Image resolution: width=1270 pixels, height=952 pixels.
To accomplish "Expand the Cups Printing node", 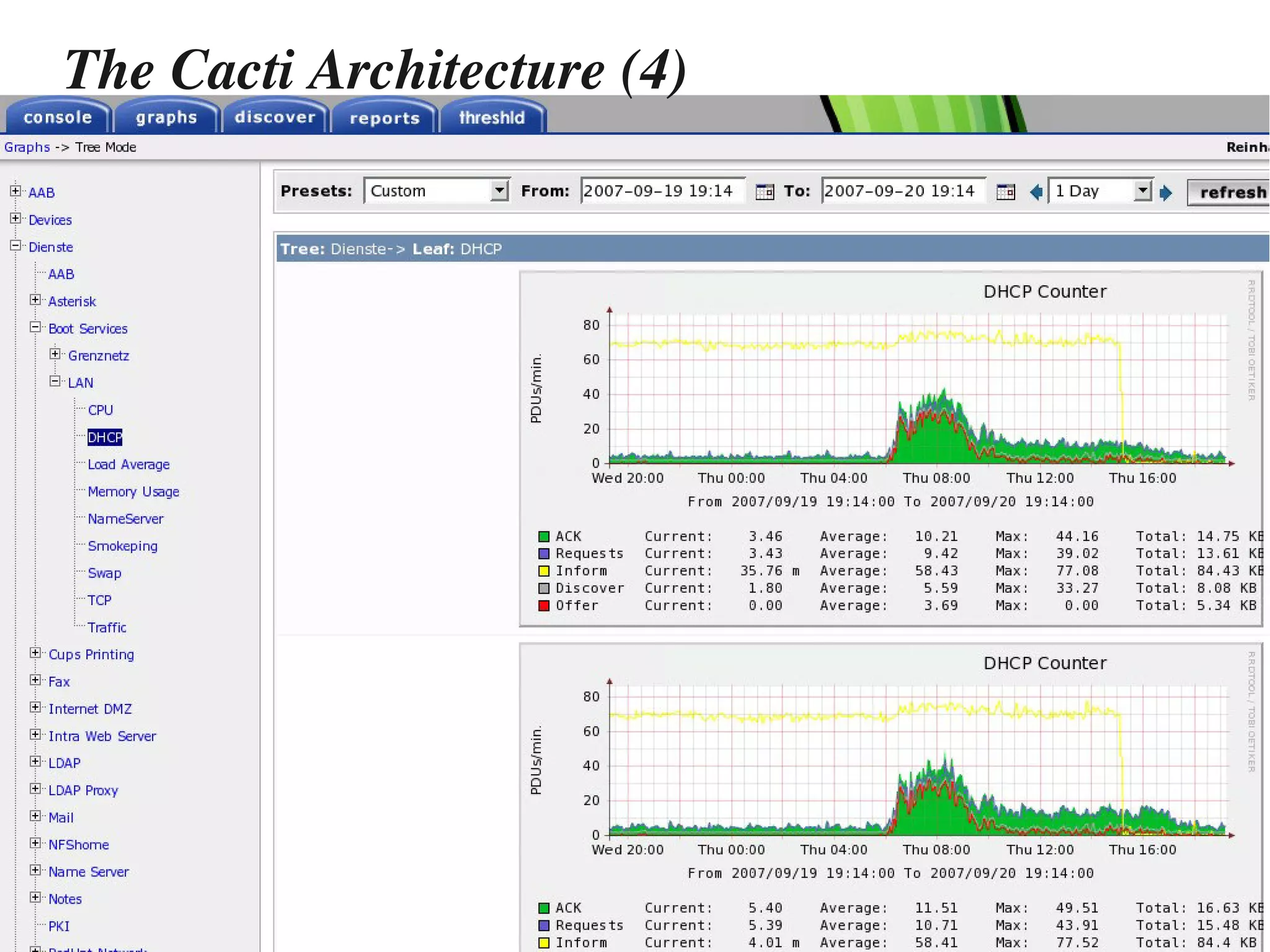I will click(36, 653).
